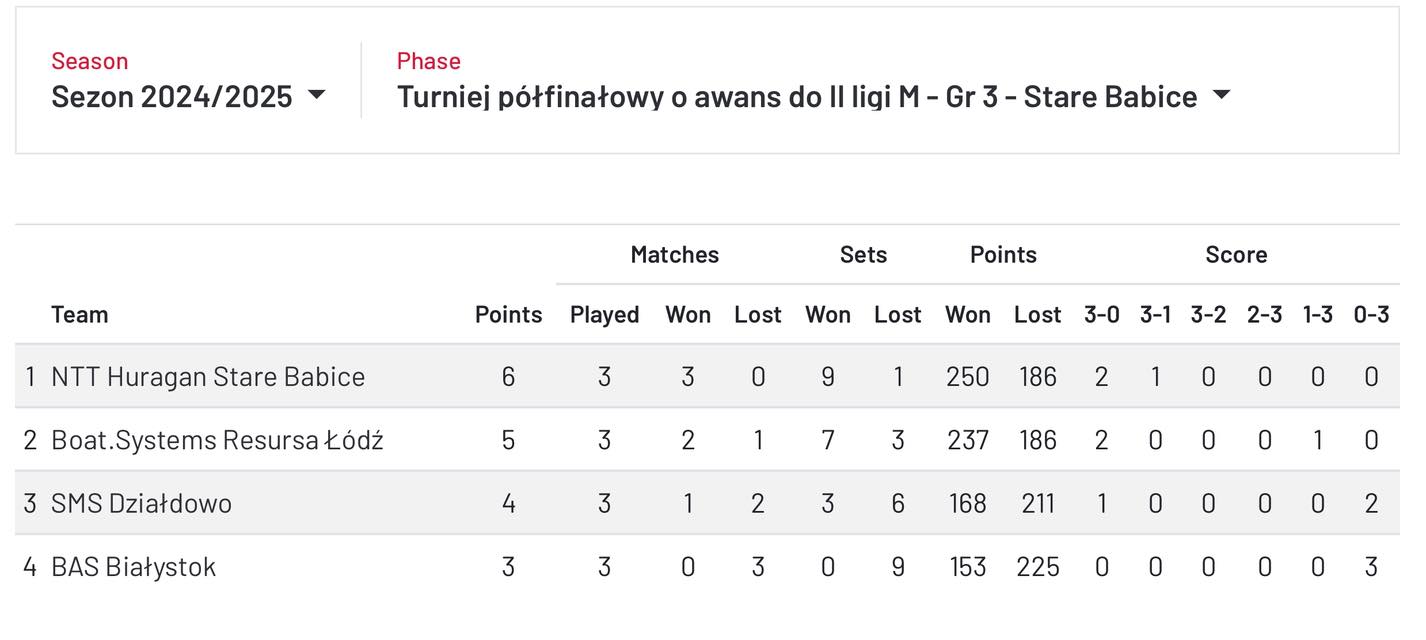Click the Season label
Screen dimensions: 1426x640
(90, 61)
